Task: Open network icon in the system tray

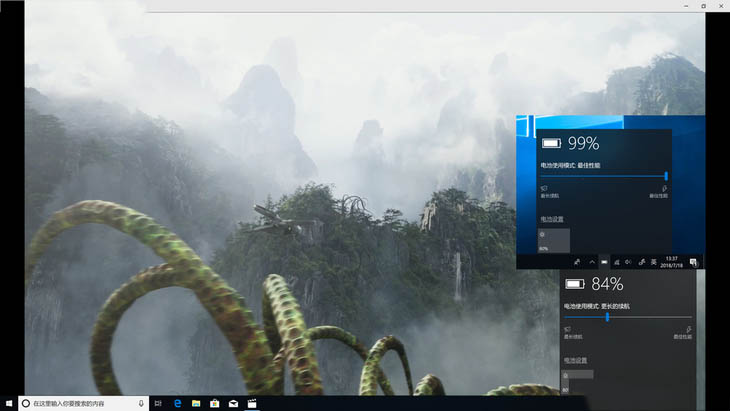Action: 616,263
